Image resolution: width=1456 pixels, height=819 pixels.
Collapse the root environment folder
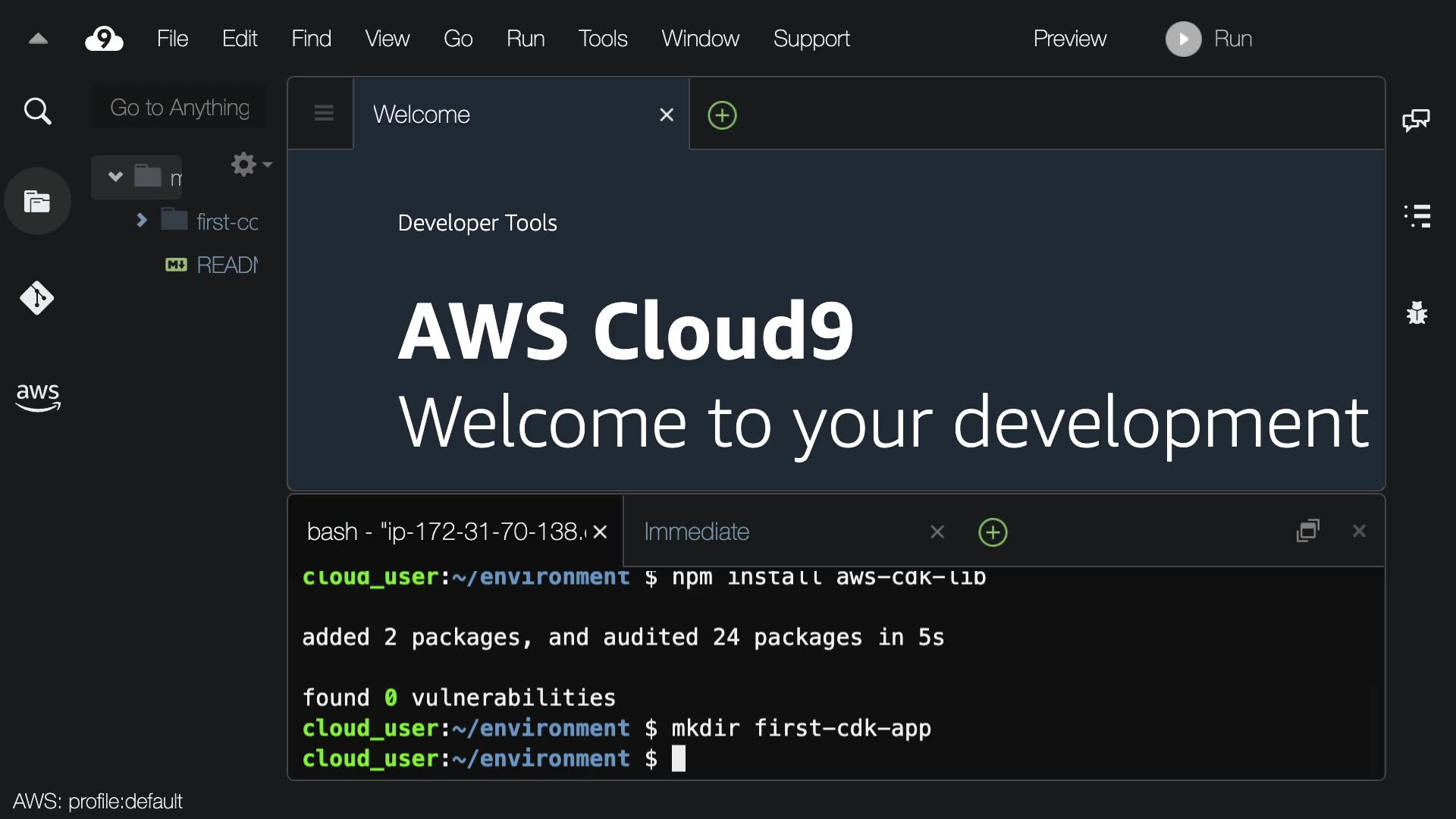pyautogui.click(x=115, y=177)
